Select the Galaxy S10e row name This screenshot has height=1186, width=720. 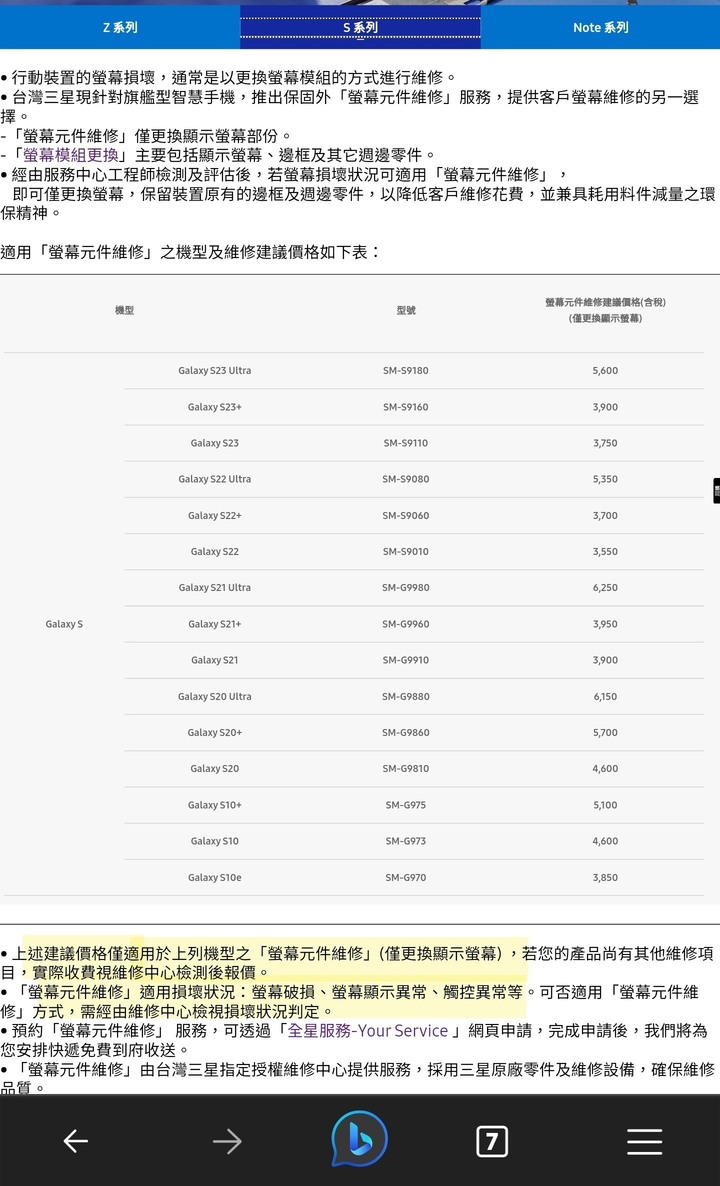pos(215,877)
